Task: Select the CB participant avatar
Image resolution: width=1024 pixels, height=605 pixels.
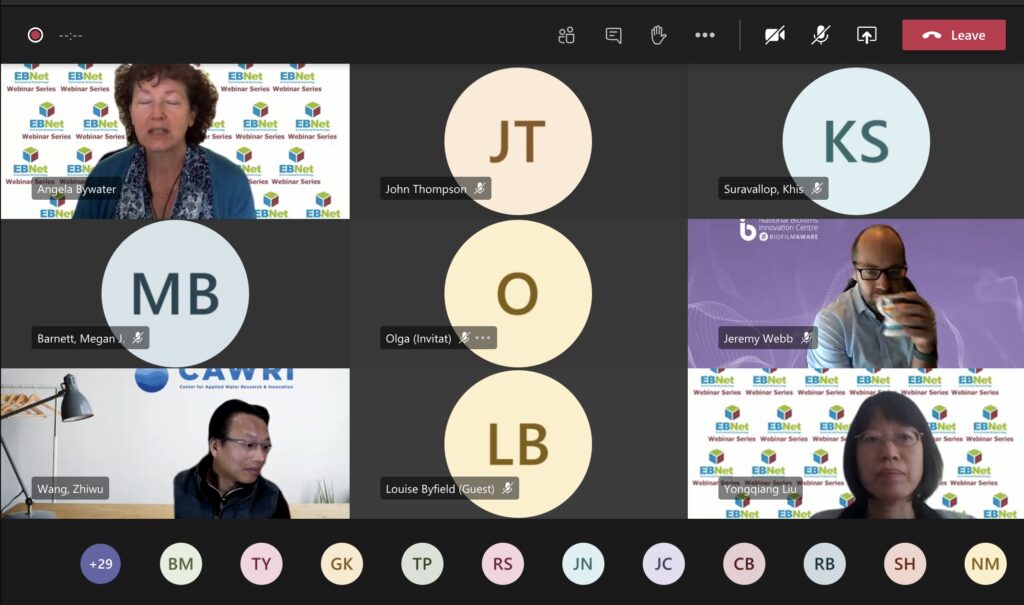Action: [x=744, y=563]
